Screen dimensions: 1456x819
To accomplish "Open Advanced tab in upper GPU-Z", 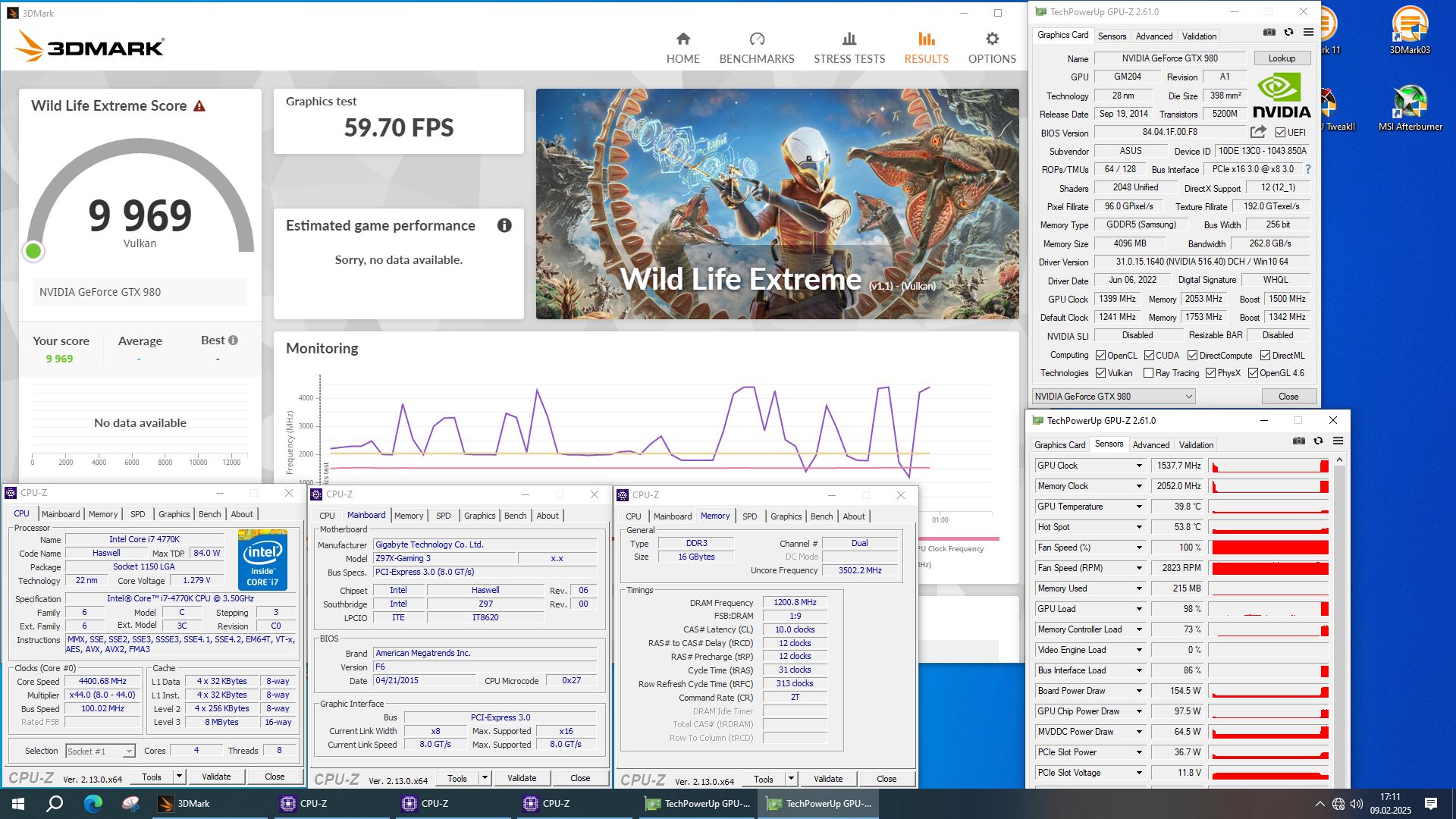I will (x=1153, y=36).
